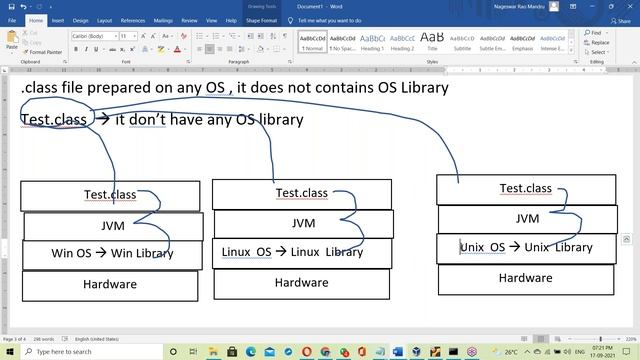Clear all formatting from selection
This screenshot has width=640, height=360.
point(184,36)
